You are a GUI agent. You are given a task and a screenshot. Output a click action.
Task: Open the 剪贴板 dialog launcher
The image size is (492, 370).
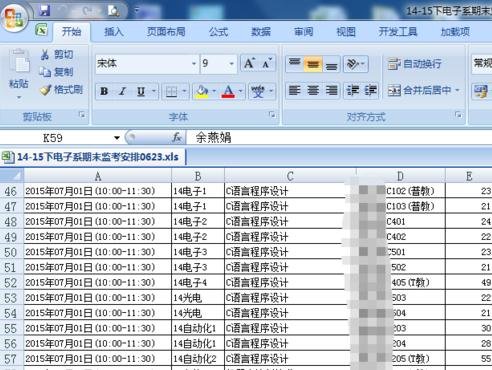coord(82,115)
